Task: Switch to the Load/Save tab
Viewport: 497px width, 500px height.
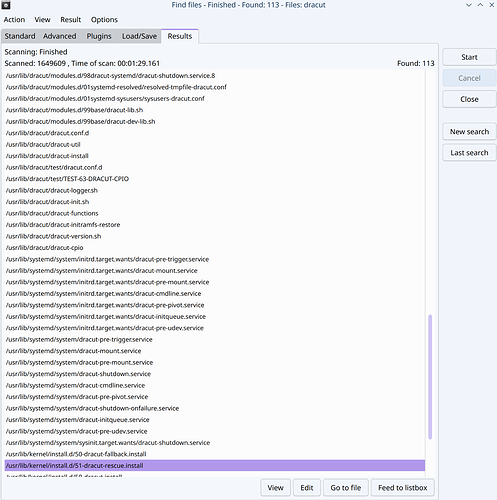Action: [139, 36]
